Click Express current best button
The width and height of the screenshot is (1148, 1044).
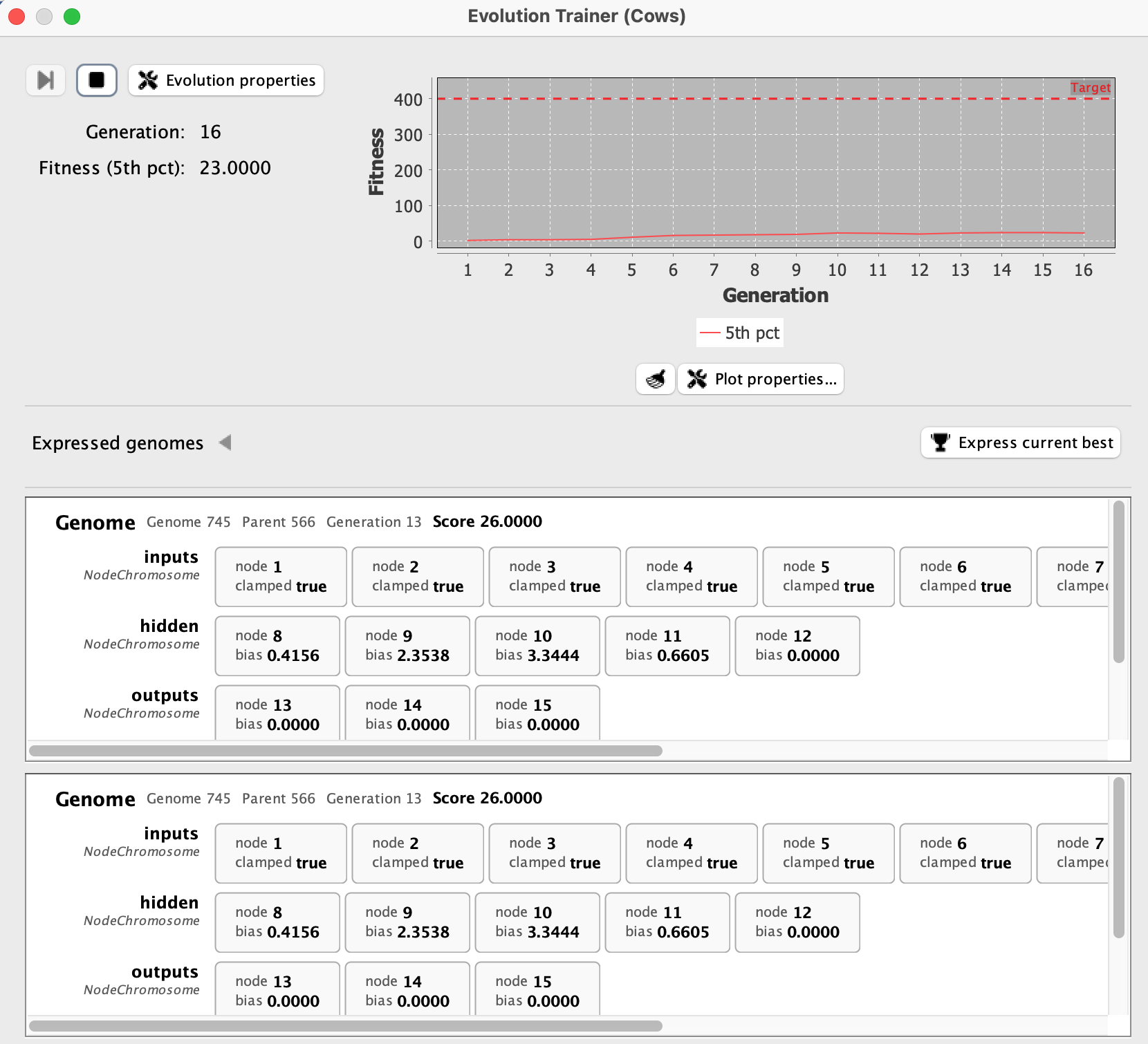tap(1021, 442)
